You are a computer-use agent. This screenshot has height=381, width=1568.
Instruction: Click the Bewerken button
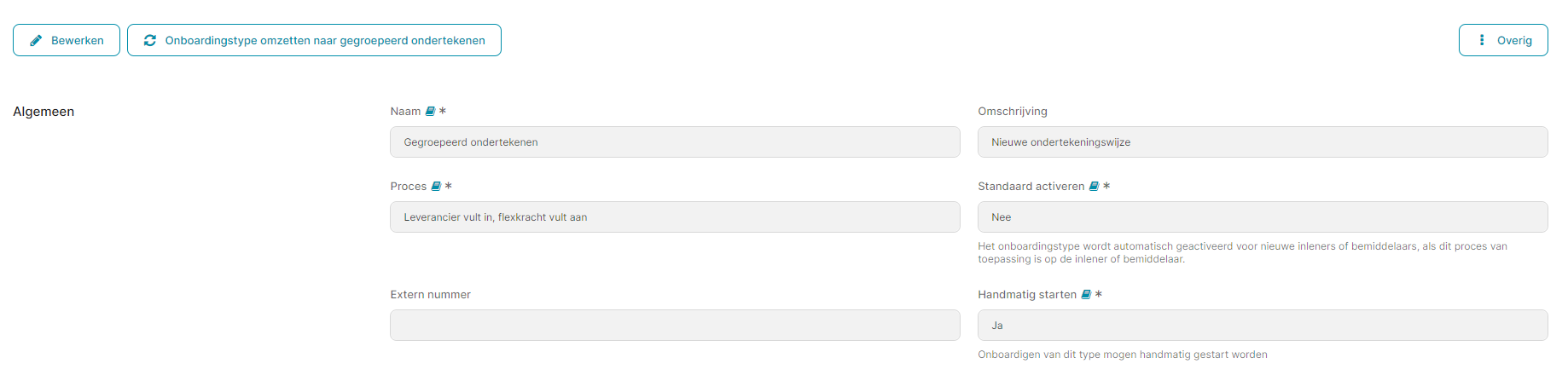[x=67, y=40]
